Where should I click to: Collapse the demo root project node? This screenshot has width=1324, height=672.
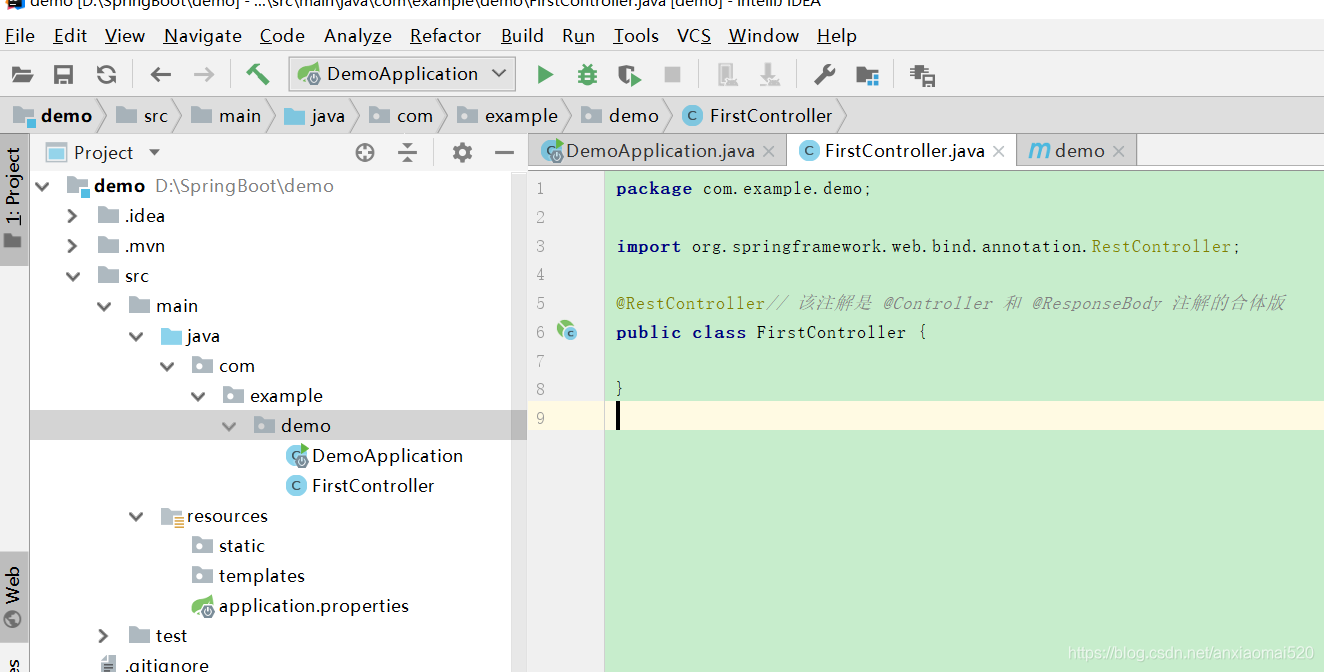[42, 186]
